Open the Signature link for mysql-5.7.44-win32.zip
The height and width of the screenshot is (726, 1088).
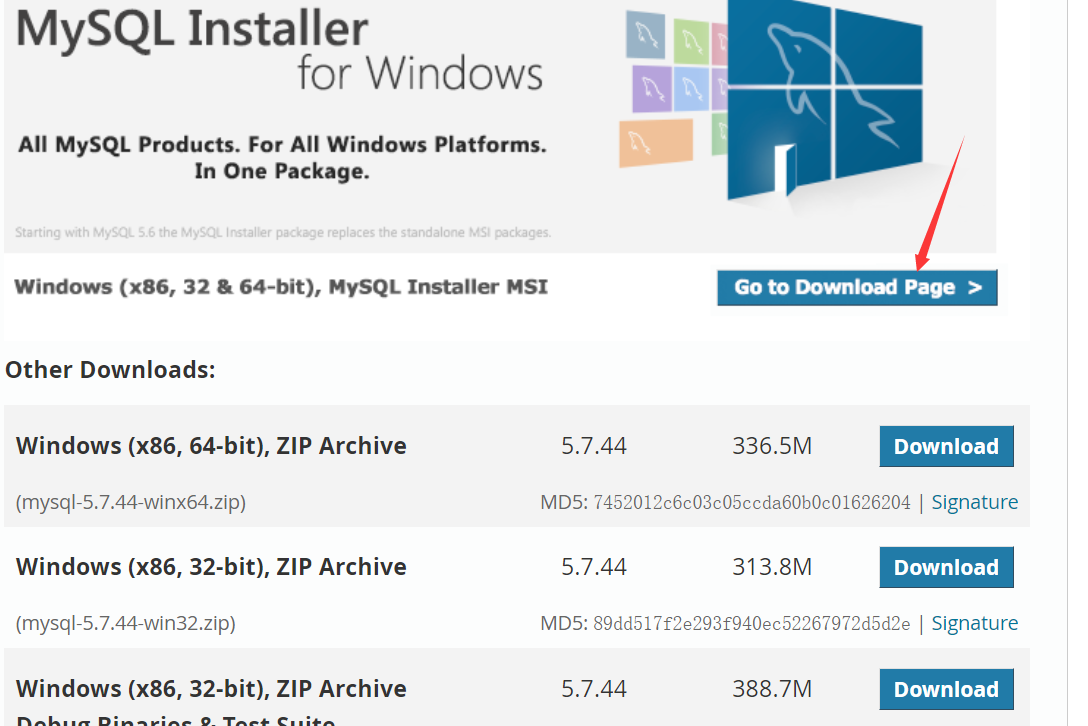[x=974, y=623]
